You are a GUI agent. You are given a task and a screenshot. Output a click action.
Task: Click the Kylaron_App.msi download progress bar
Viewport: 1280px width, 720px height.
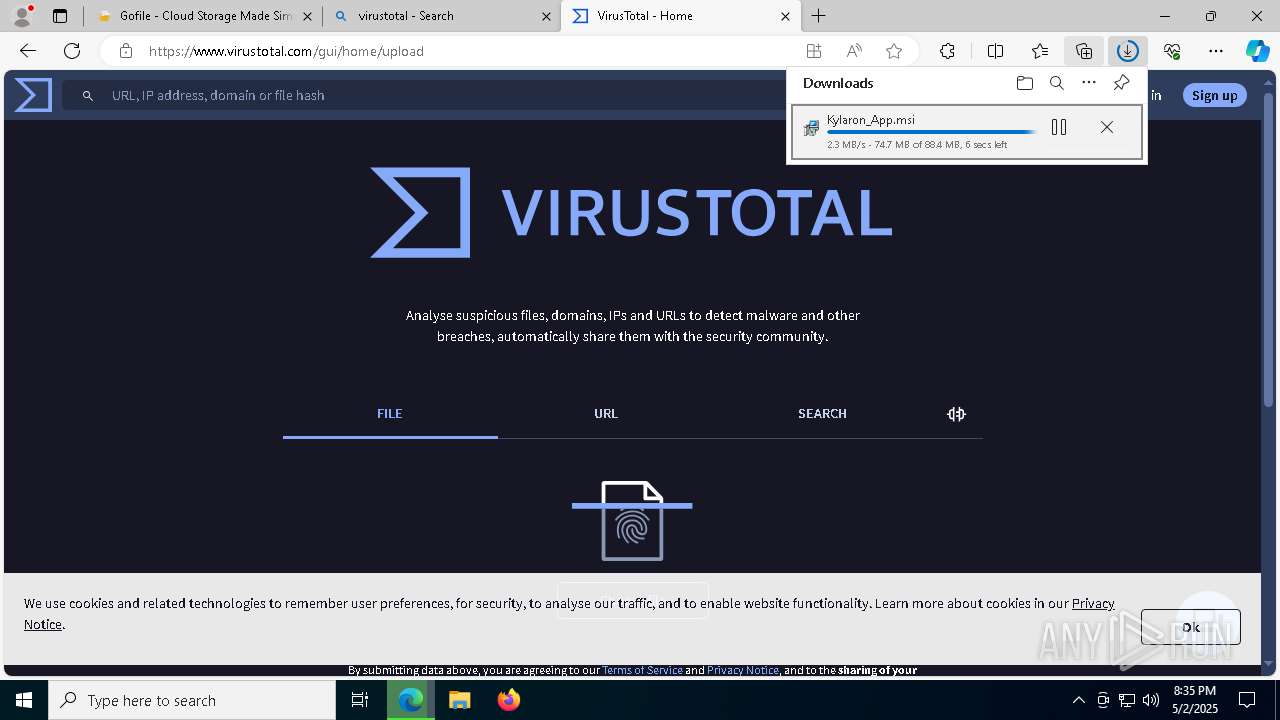[x=931, y=132]
